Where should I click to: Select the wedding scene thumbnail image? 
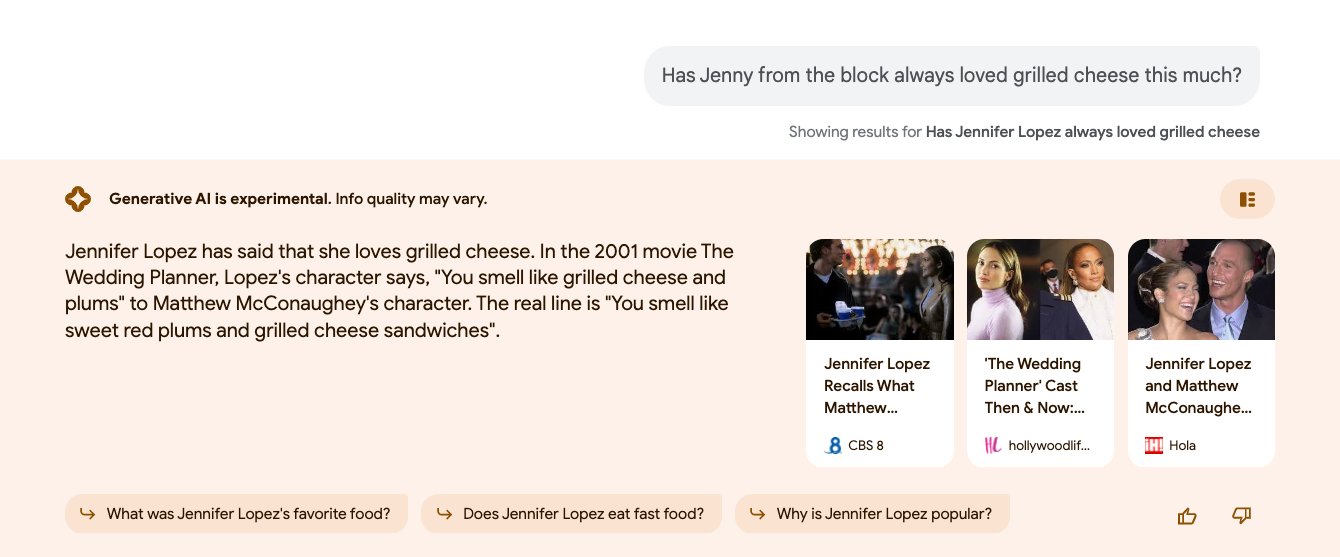pyautogui.click(x=880, y=290)
